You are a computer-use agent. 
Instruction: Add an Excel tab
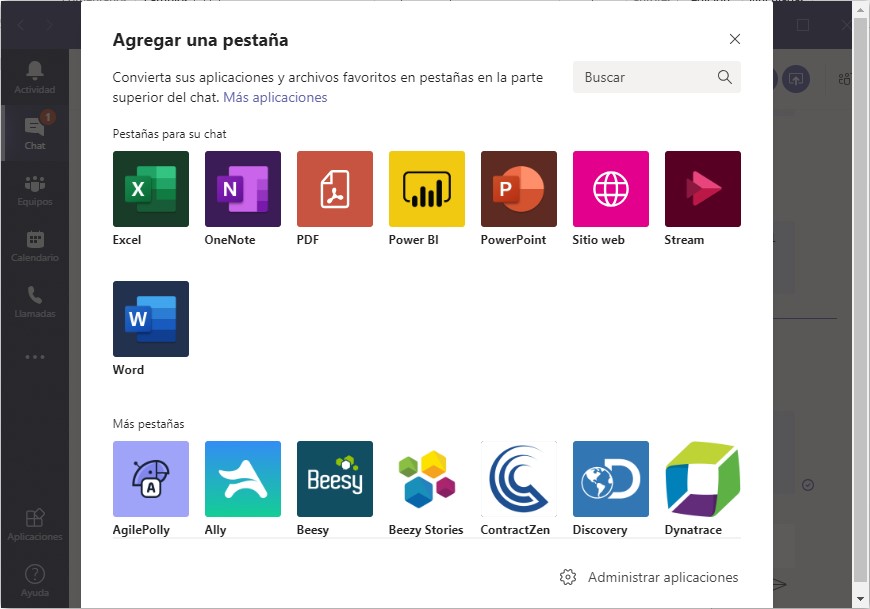150,188
